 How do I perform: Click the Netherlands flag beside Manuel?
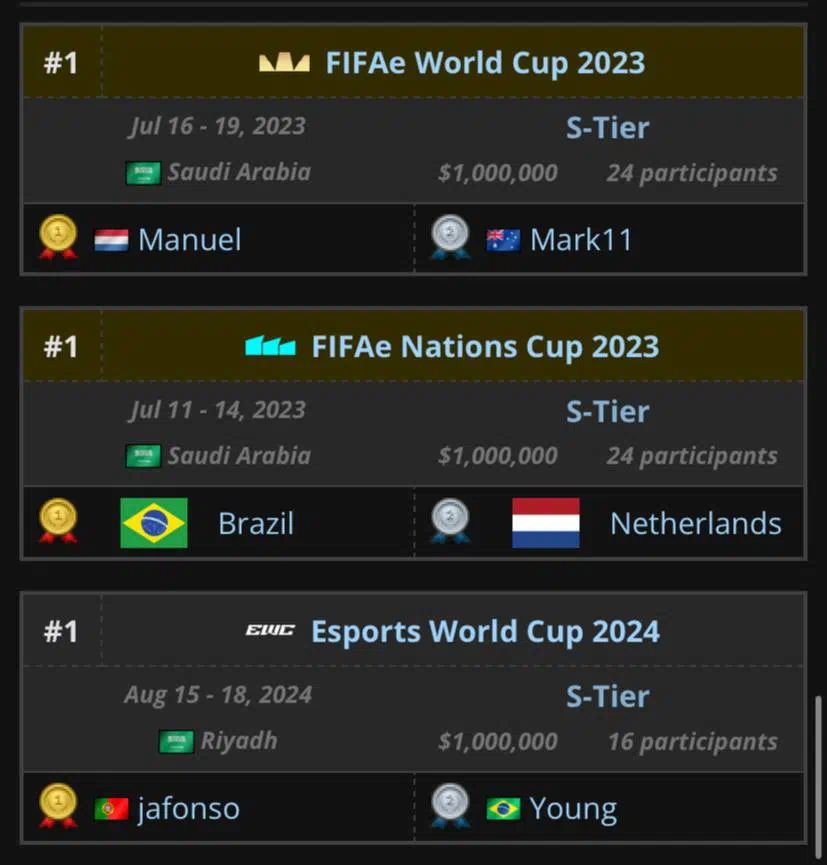pos(111,241)
